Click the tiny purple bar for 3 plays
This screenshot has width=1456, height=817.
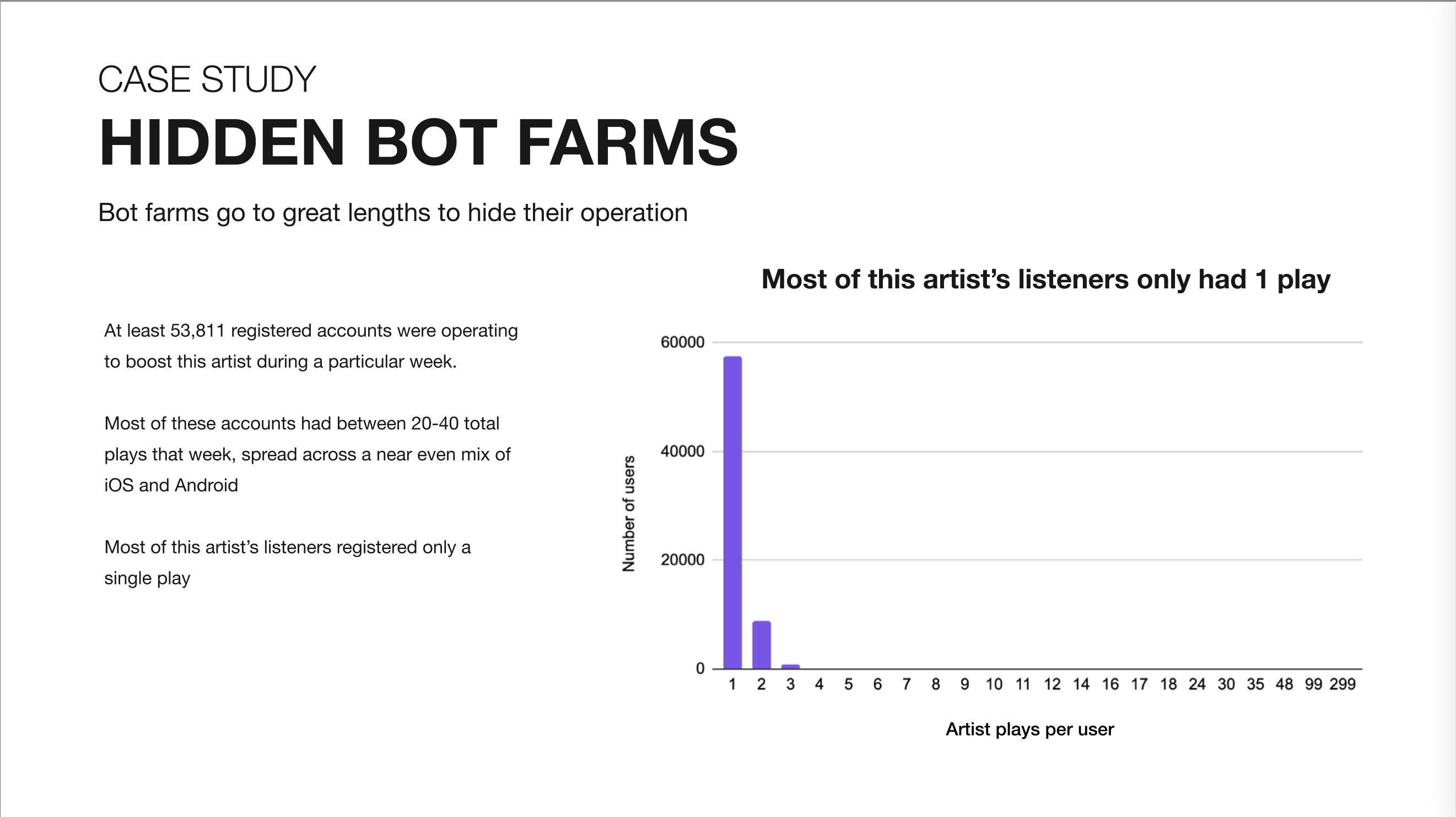pos(790,666)
